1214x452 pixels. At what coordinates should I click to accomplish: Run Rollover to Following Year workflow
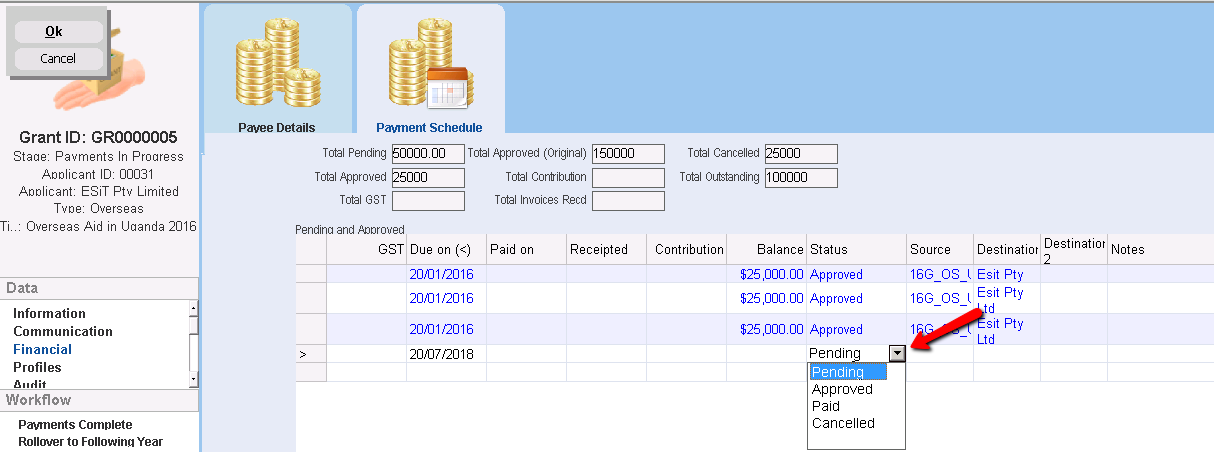coord(90,441)
